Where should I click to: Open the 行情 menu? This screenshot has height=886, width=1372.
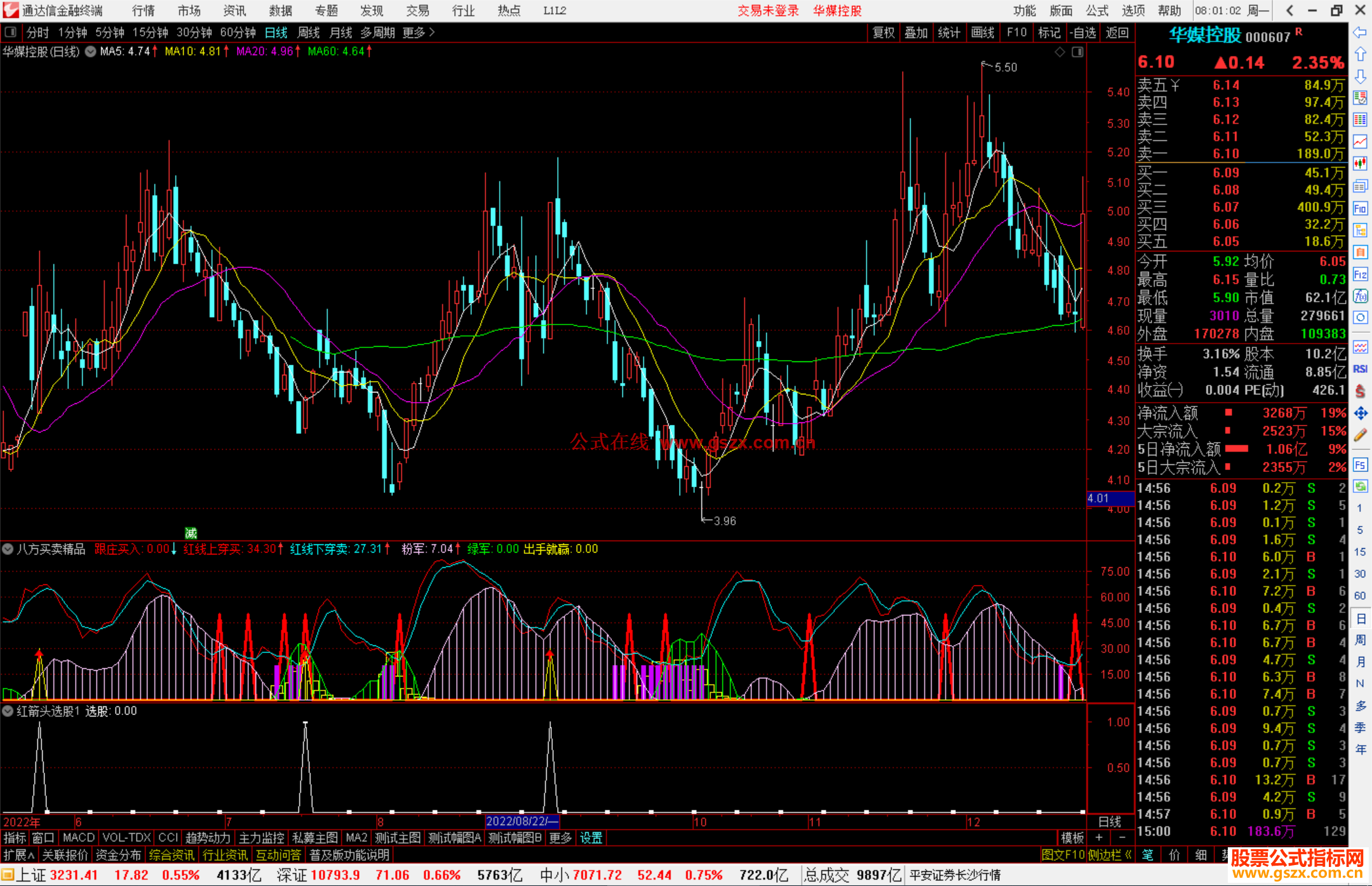click(143, 11)
